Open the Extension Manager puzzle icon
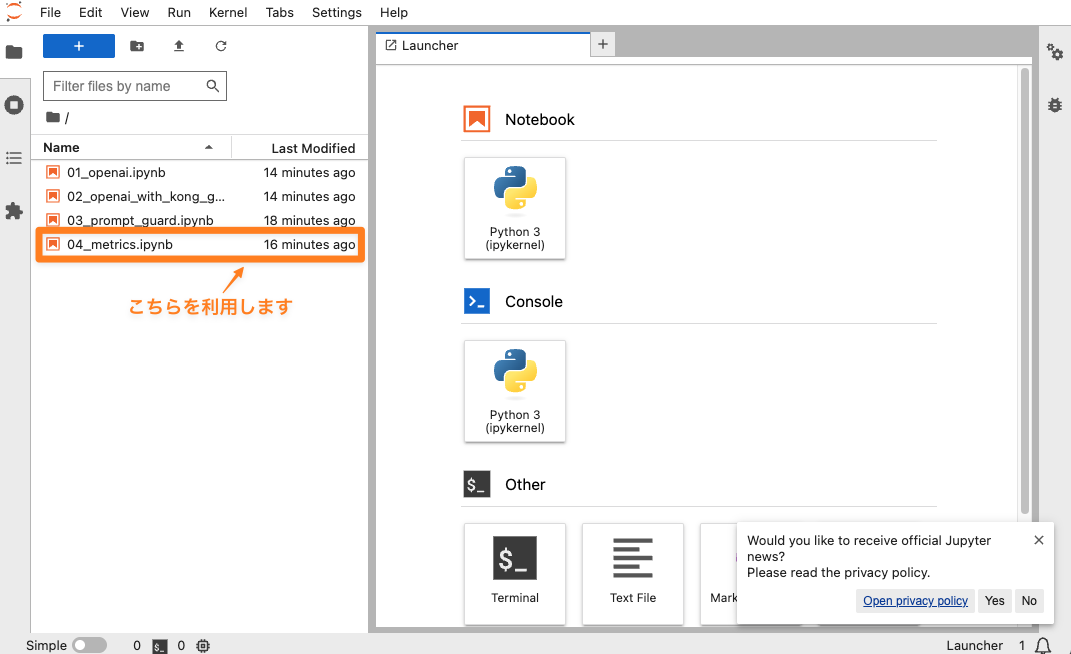Viewport: 1071px width, 654px height. click(14, 211)
